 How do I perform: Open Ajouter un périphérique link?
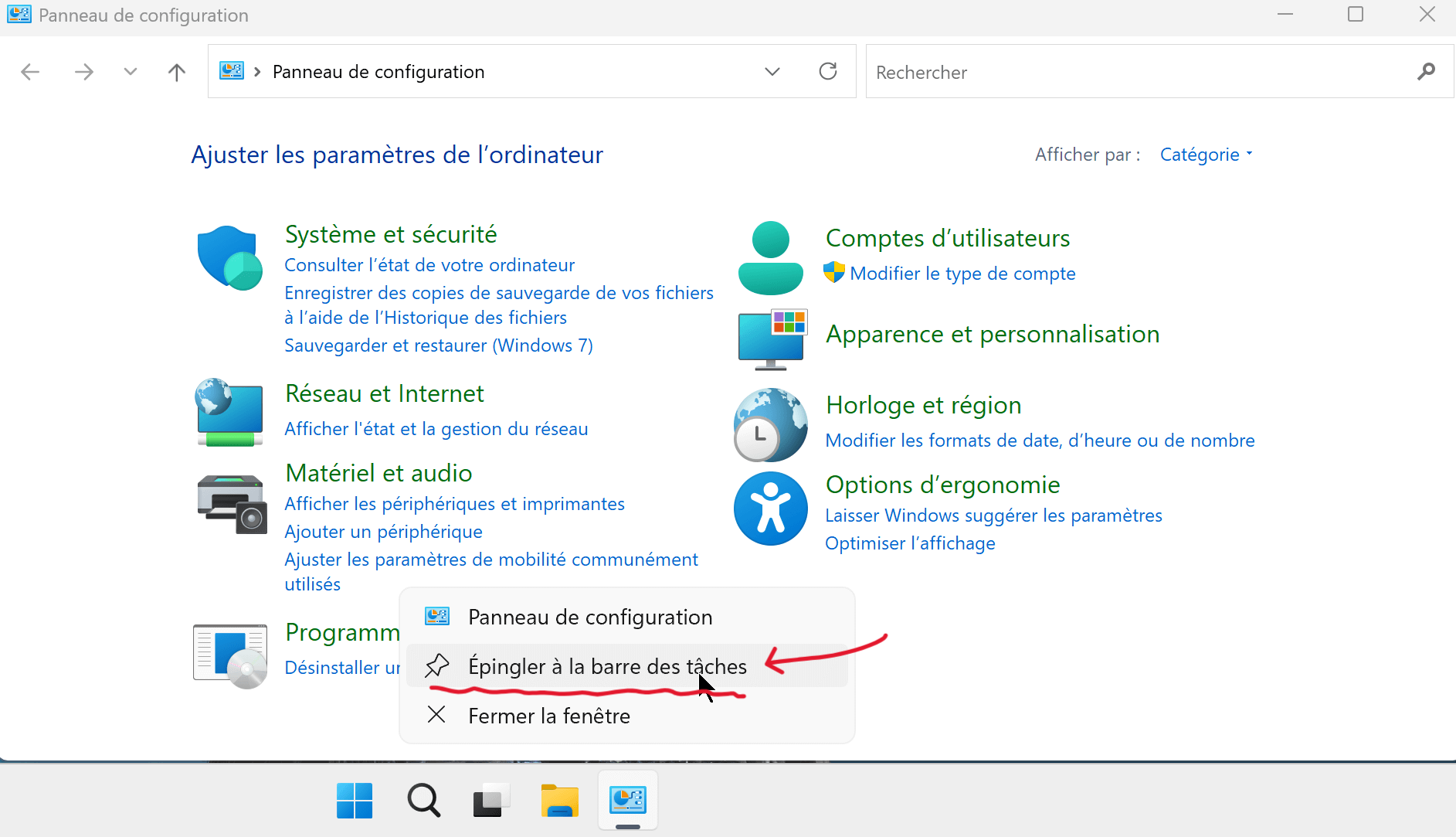tap(383, 532)
